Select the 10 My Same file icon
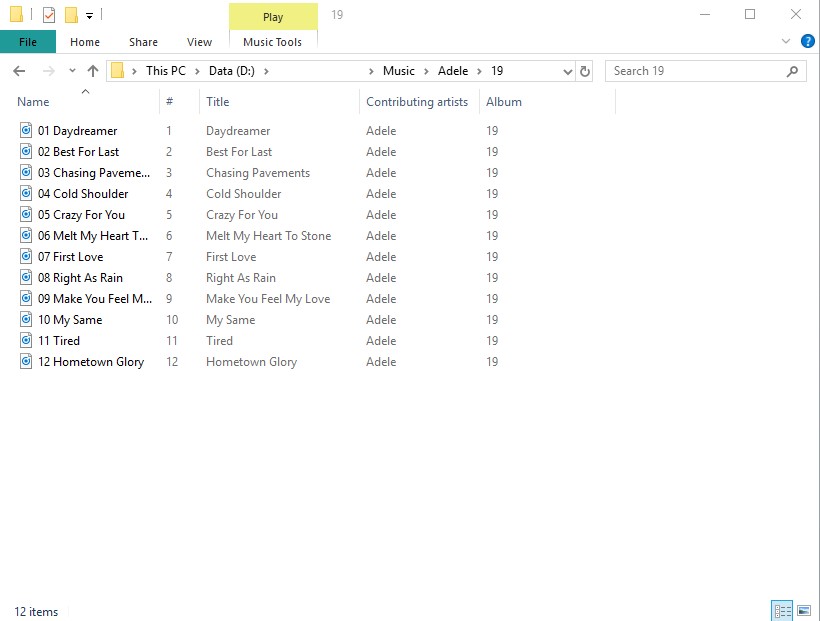Viewport: 820px width, 621px height. tap(26, 319)
